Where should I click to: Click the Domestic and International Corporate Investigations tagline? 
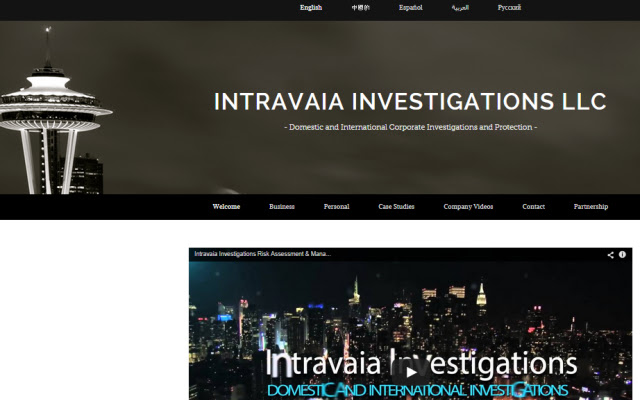point(410,127)
